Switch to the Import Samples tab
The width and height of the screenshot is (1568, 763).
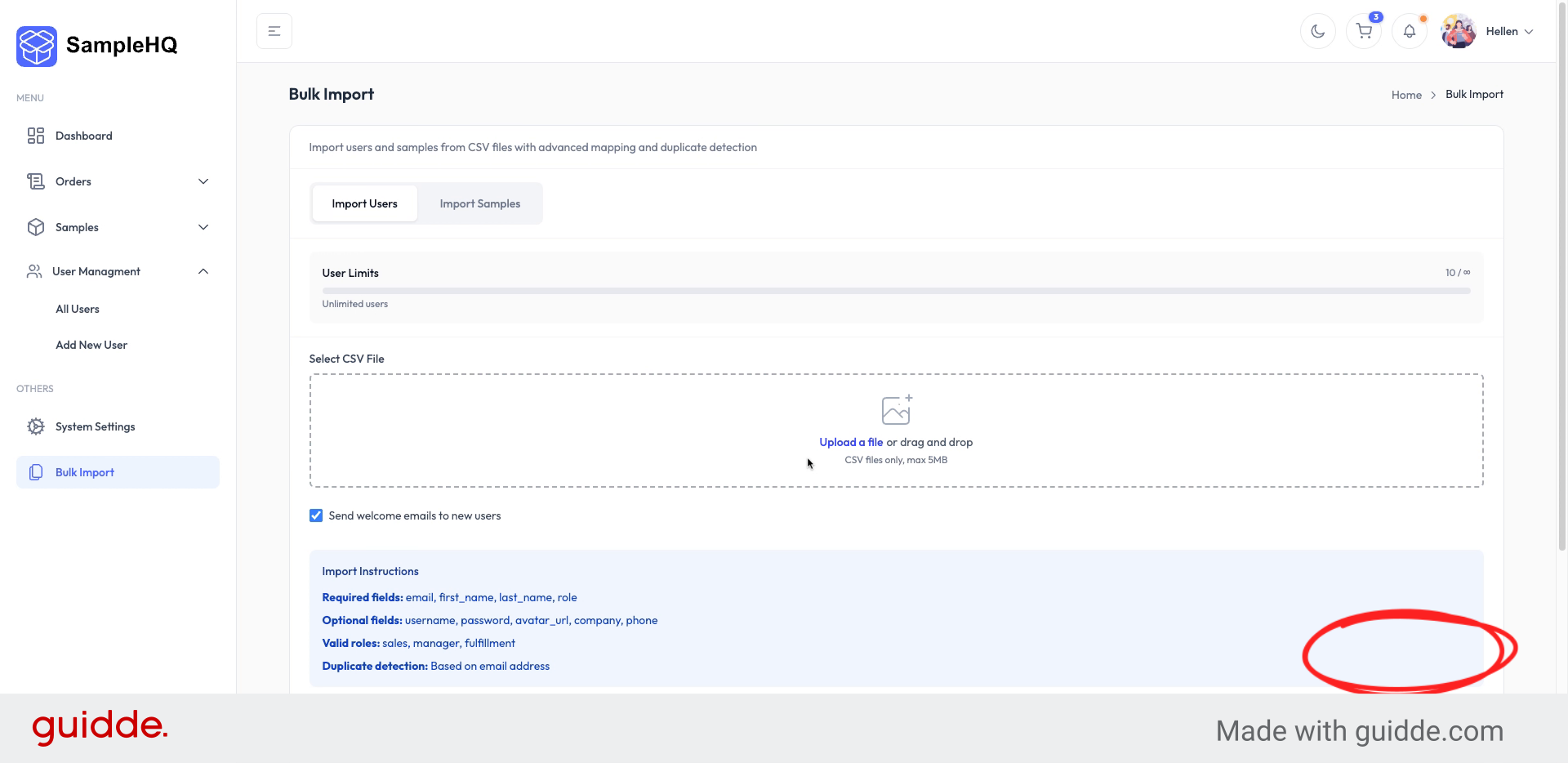click(479, 203)
